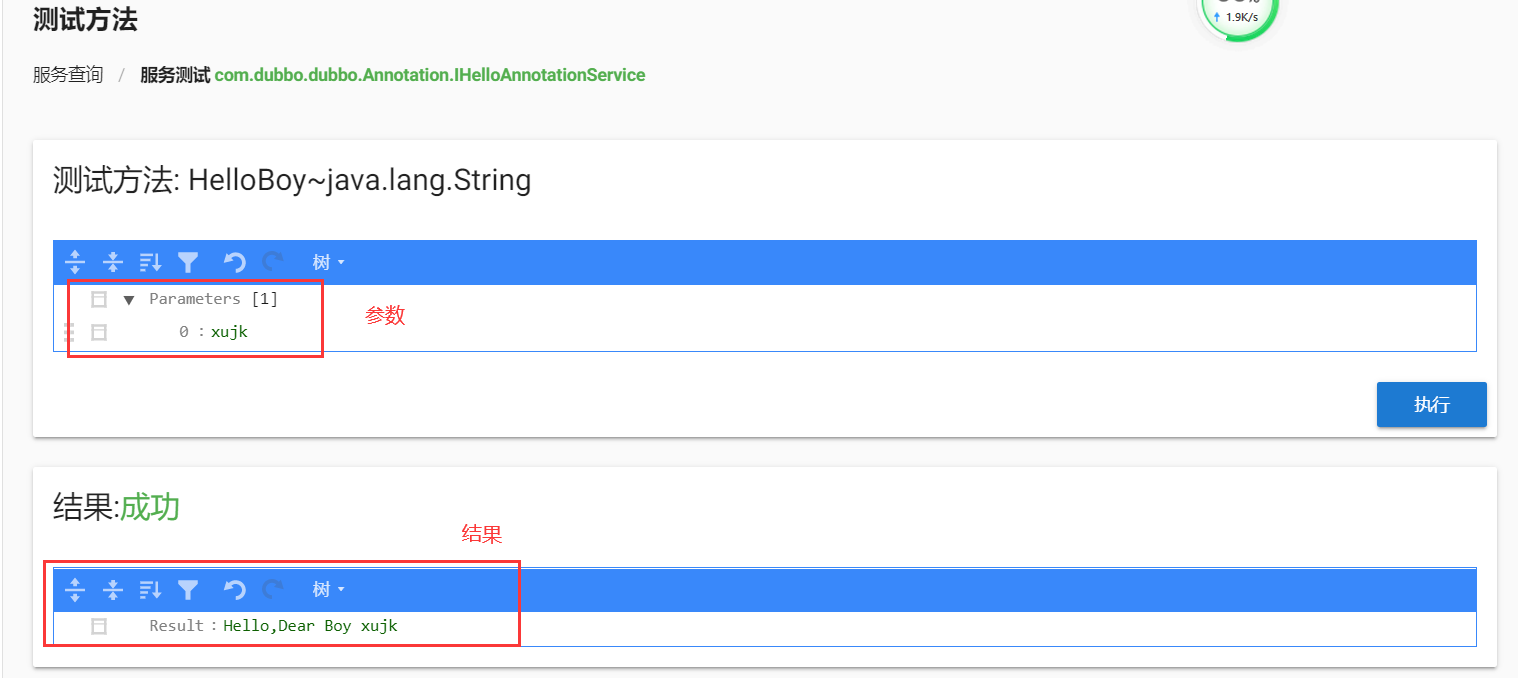Expand all fields in parameters editor

[75, 262]
